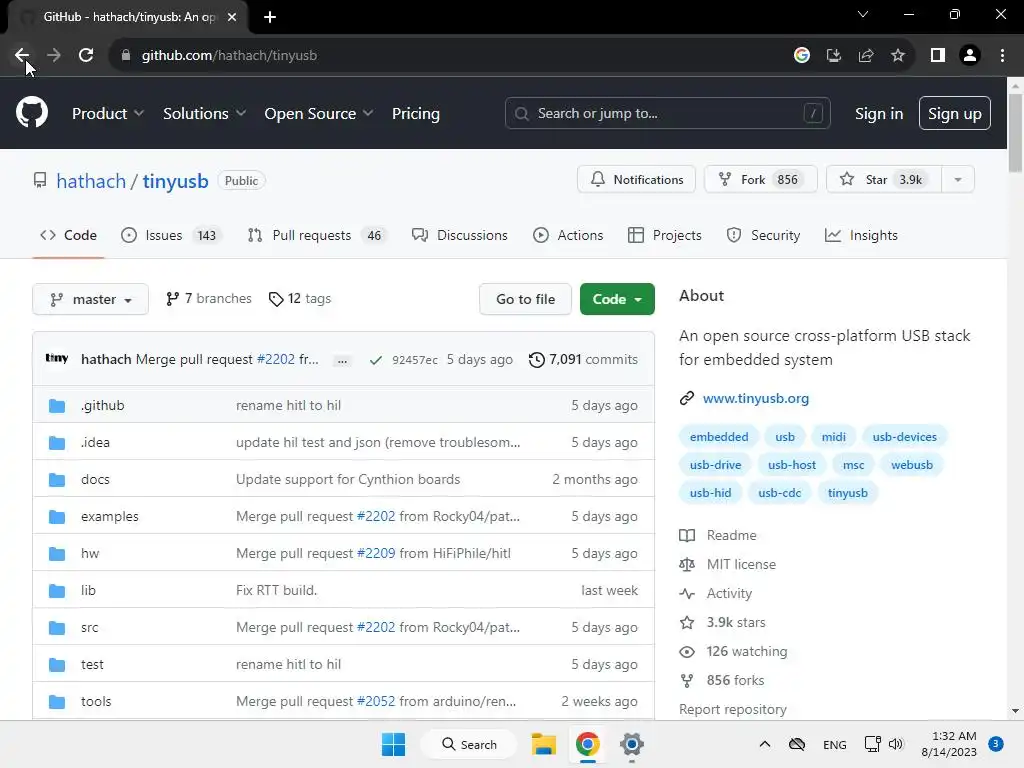Open Chrome three-dot menu
The image size is (1024, 768).
tap(1002, 56)
